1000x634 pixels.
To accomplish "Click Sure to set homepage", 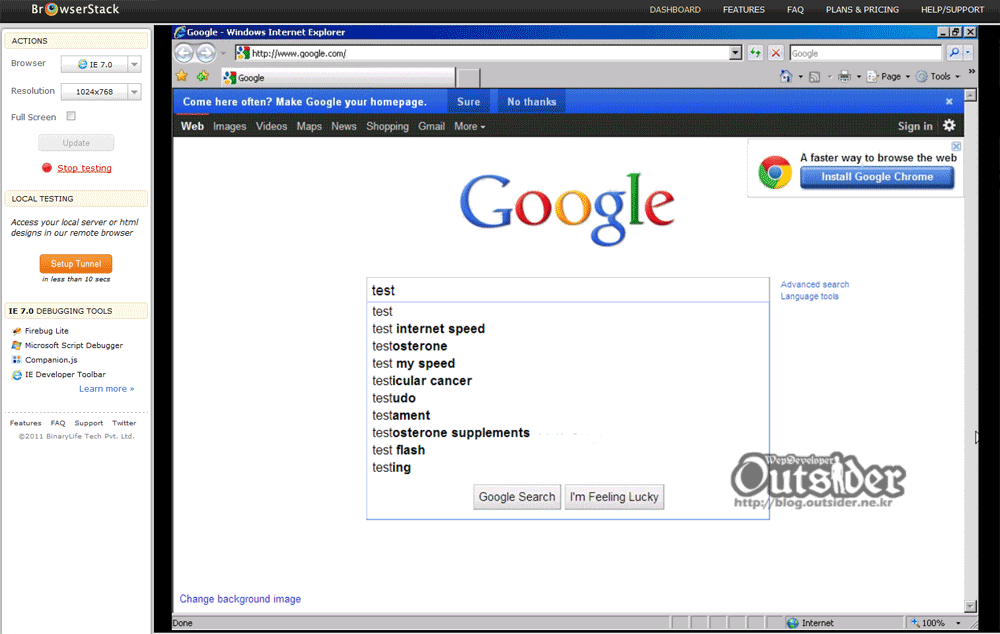I will 468,101.
